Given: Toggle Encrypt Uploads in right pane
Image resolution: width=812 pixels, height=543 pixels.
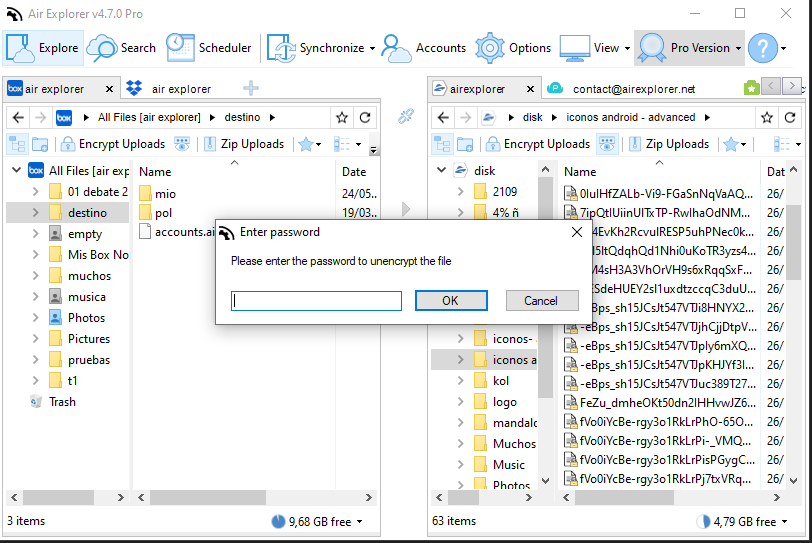Looking at the screenshot, I should (538, 144).
